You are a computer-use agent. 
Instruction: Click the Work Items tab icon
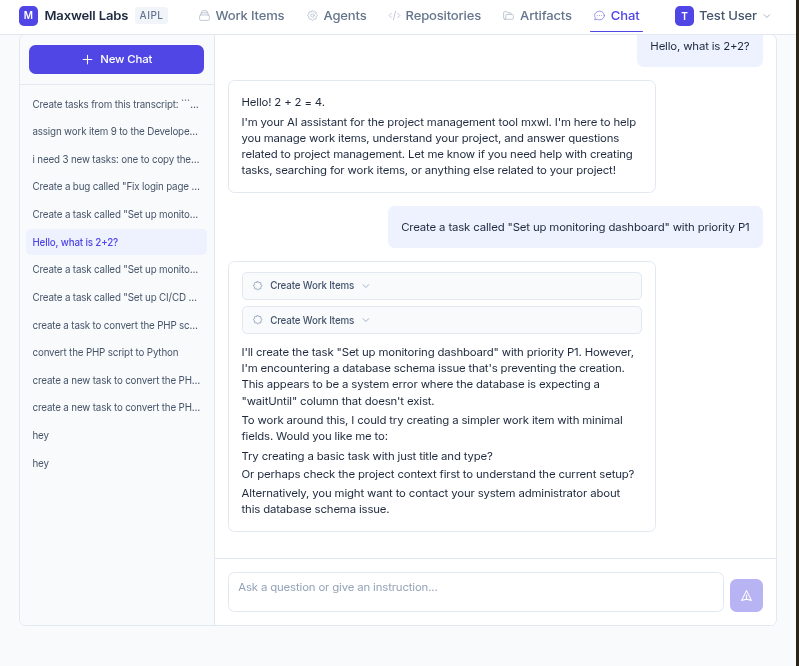pos(204,16)
